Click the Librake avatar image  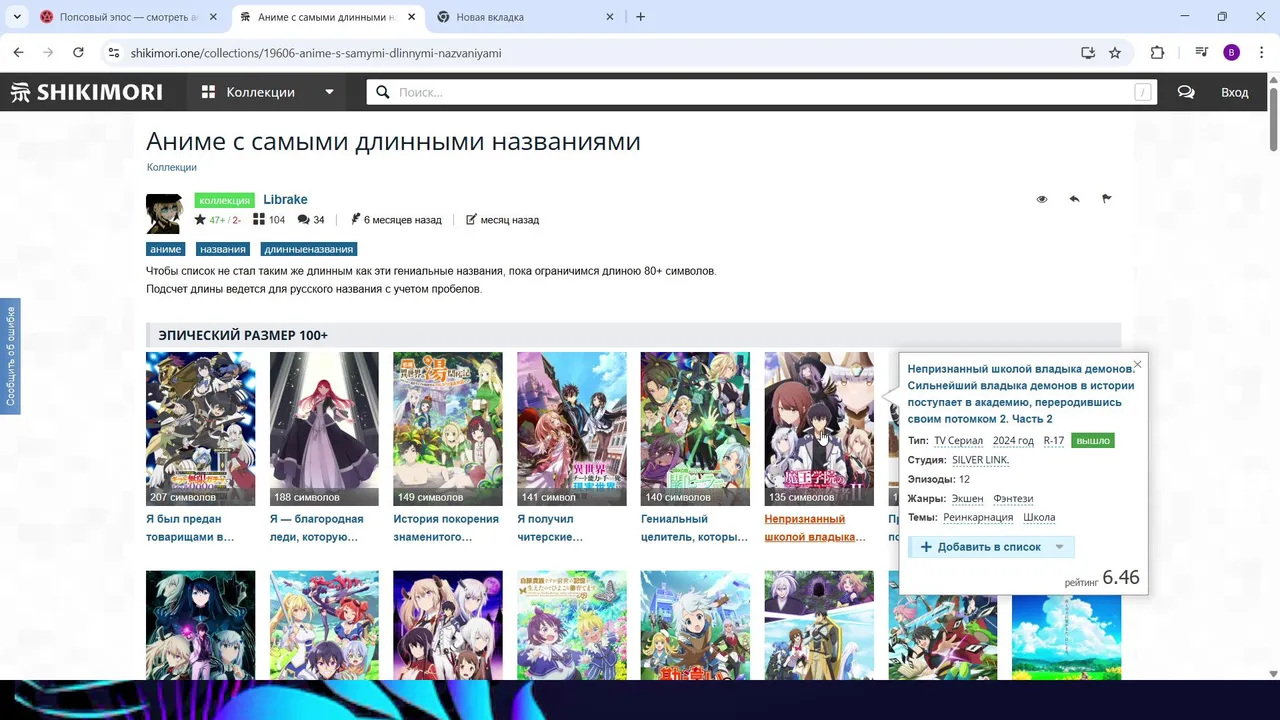pyautogui.click(x=164, y=213)
